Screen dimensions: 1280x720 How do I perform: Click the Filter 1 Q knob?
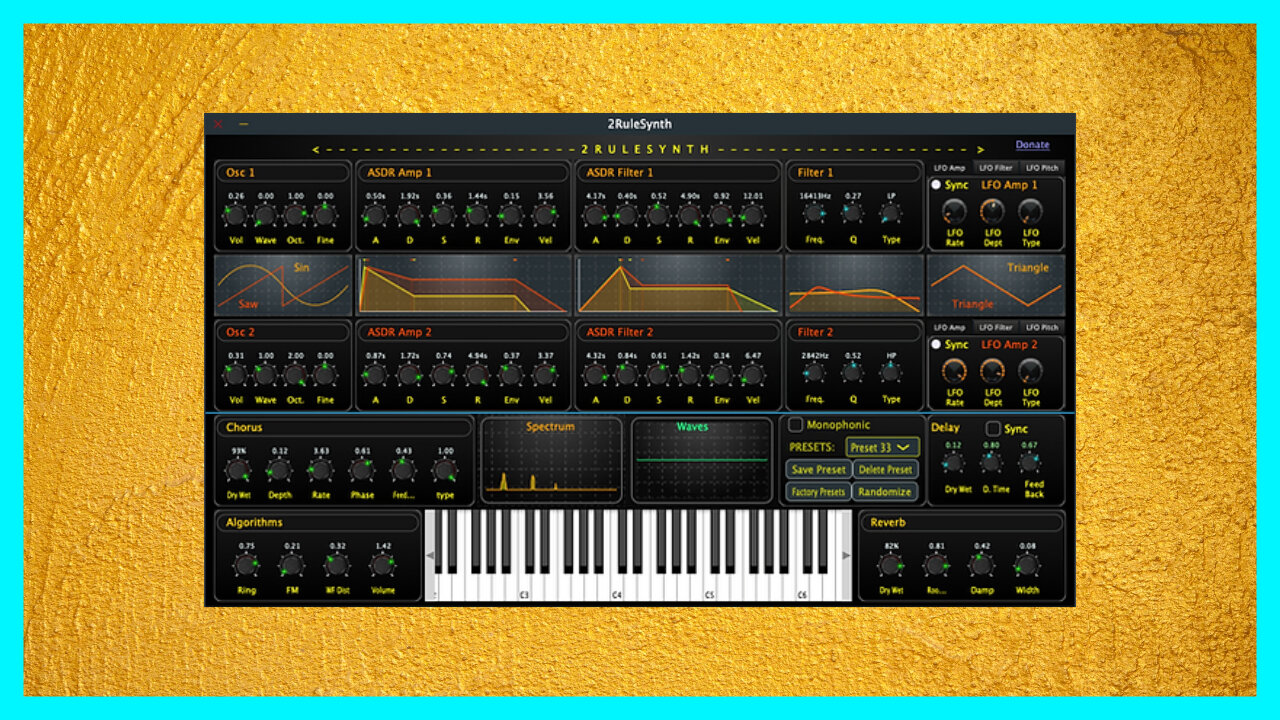click(852, 213)
